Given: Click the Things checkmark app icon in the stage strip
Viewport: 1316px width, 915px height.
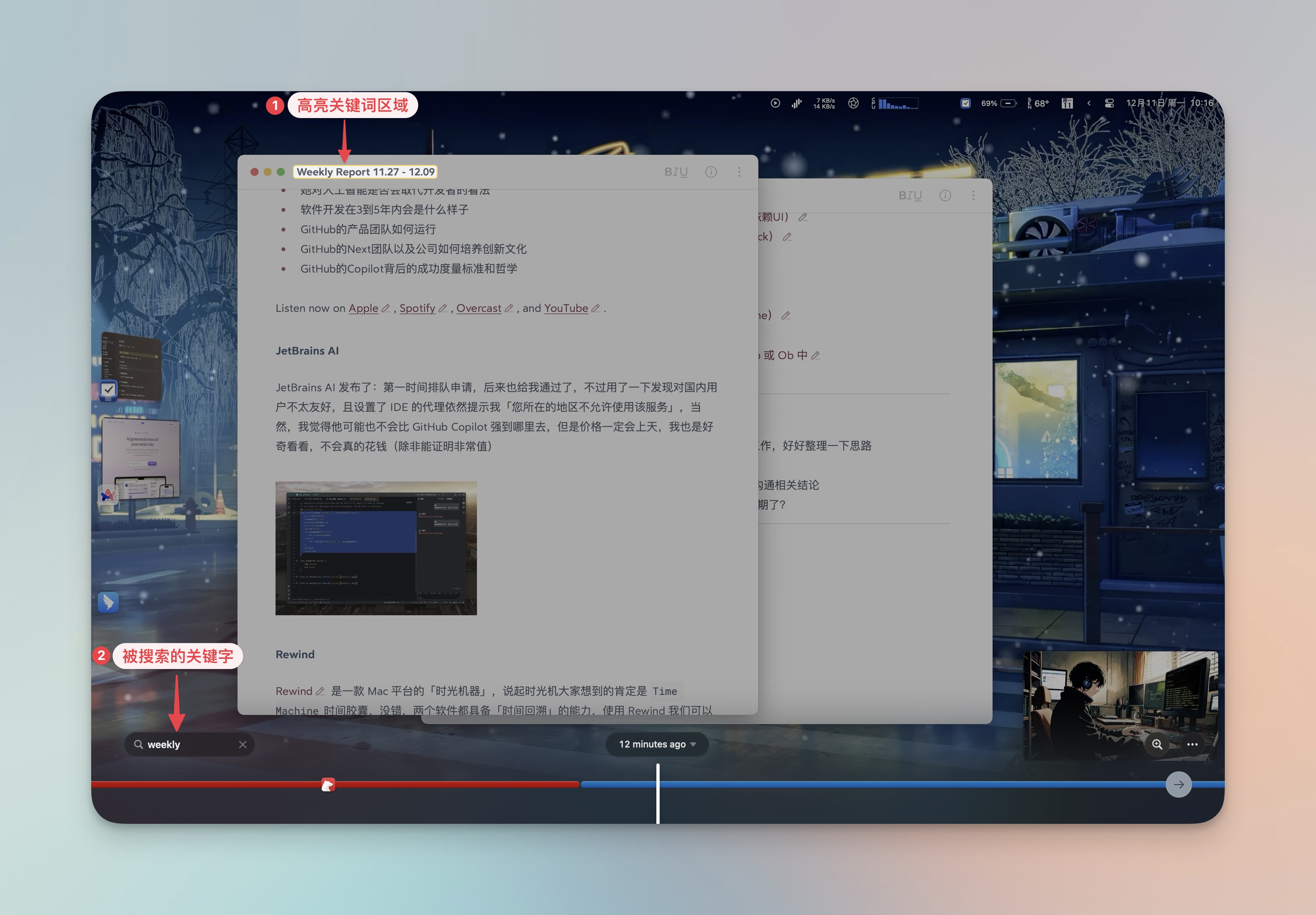Looking at the screenshot, I should click(x=108, y=390).
